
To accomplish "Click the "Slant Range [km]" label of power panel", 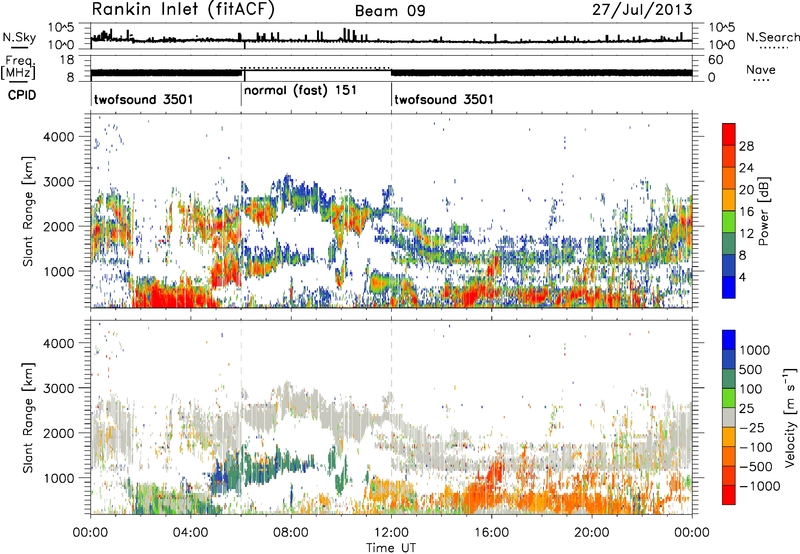I will [x=28, y=211].
